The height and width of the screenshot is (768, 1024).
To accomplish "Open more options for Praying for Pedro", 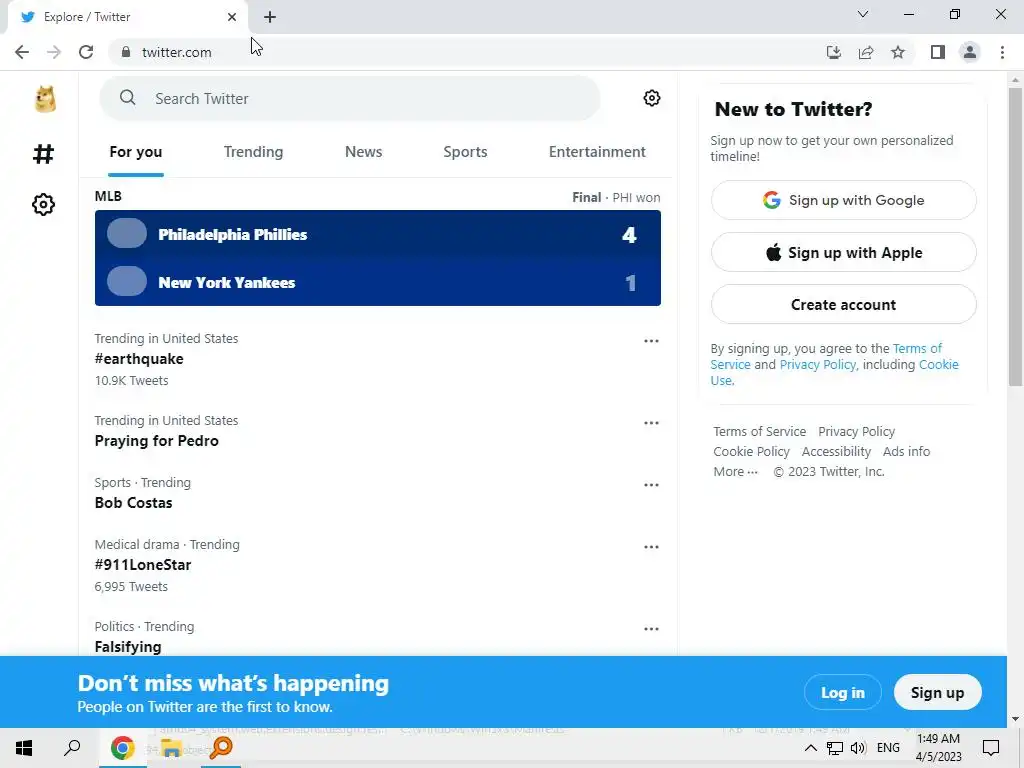I will pos(651,423).
